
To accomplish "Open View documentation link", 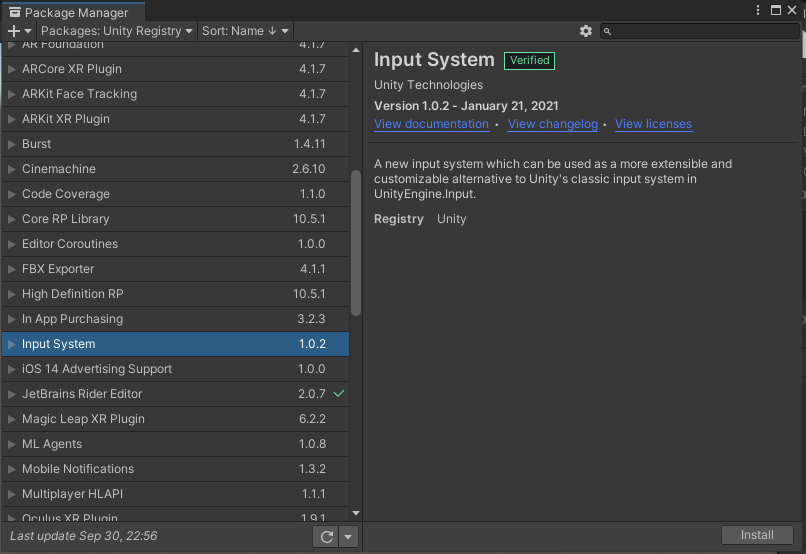I will tap(431, 124).
